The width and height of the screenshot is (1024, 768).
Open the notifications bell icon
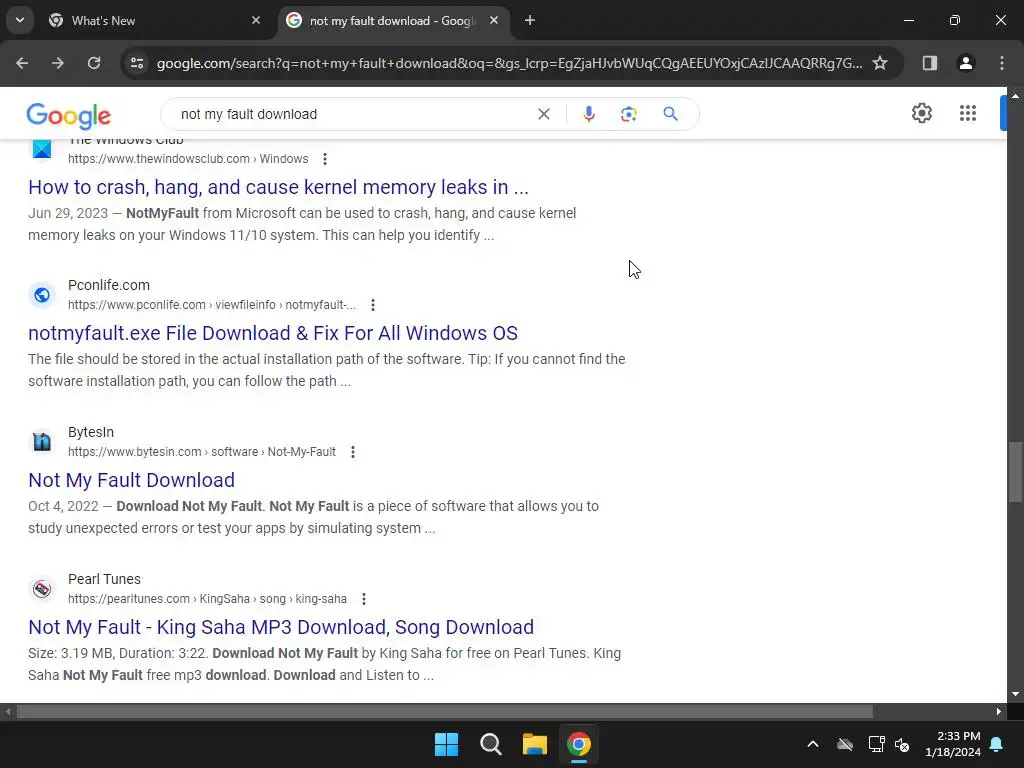pos(997,744)
